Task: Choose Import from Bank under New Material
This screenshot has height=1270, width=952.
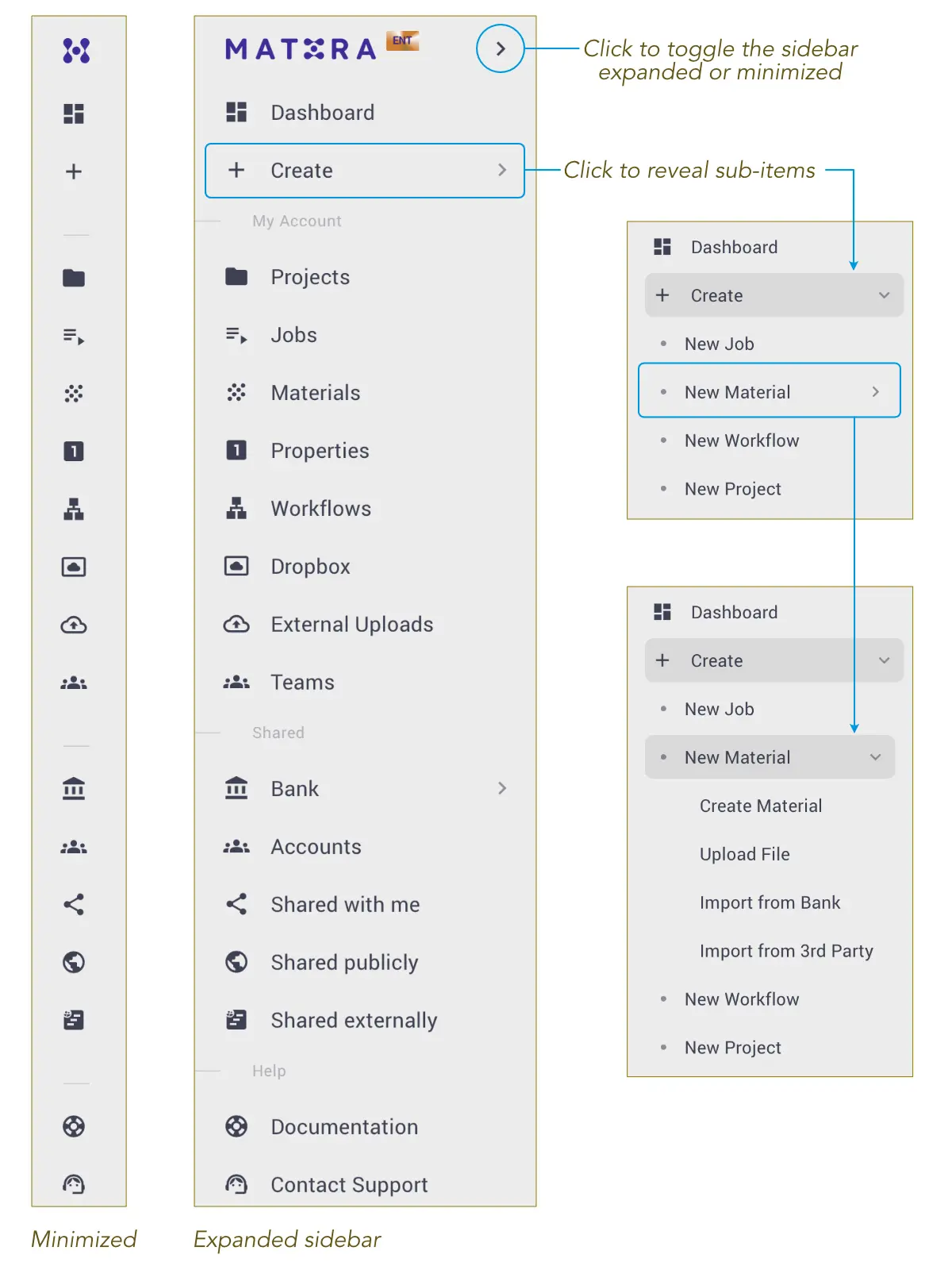Action: pyautogui.click(x=770, y=902)
